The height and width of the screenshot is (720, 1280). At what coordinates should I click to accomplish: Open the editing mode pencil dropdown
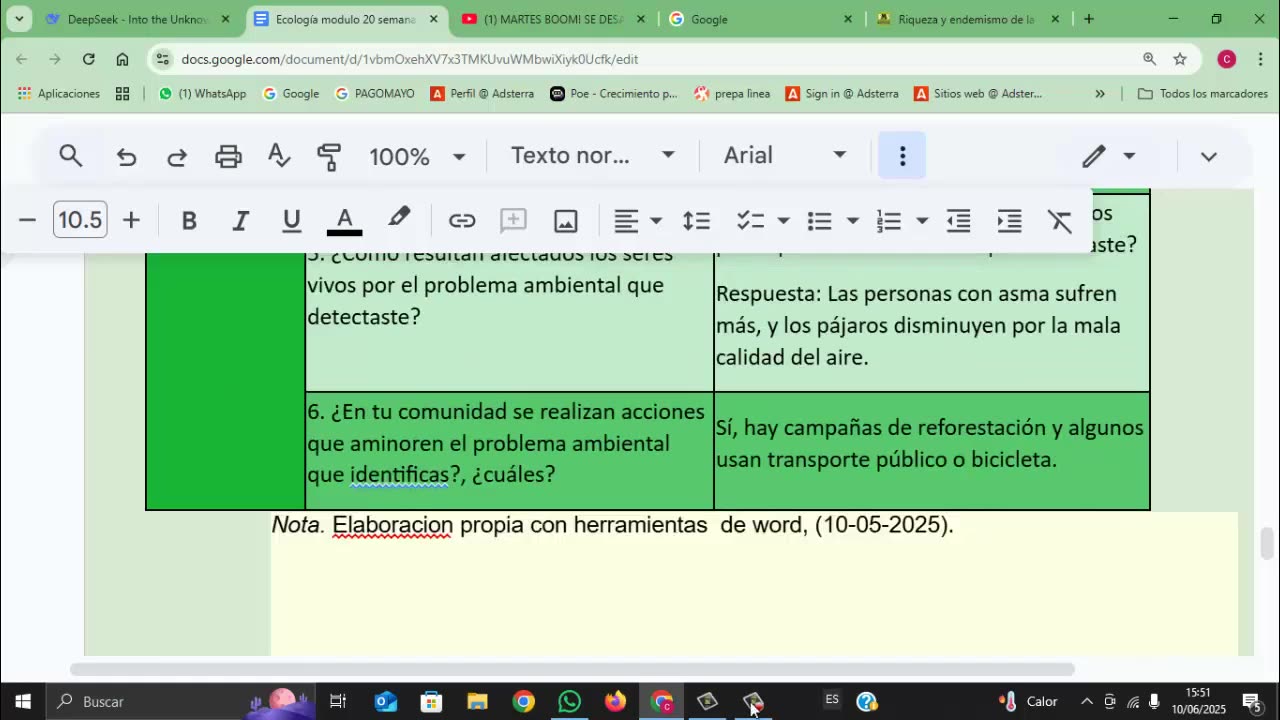(1109, 156)
